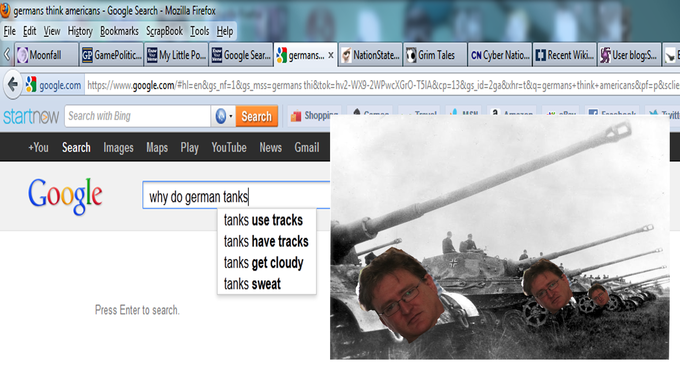
Task: Click the orange Search button
Action: click(257, 116)
